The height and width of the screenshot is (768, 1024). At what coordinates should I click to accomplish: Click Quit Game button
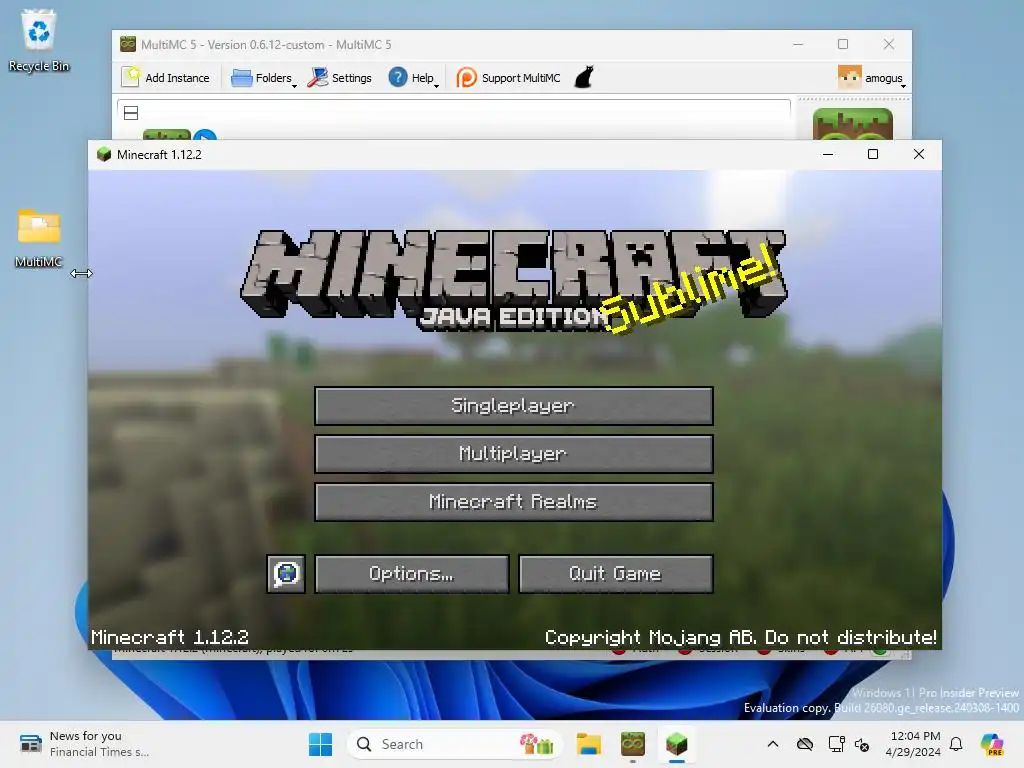pyautogui.click(x=616, y=574)
